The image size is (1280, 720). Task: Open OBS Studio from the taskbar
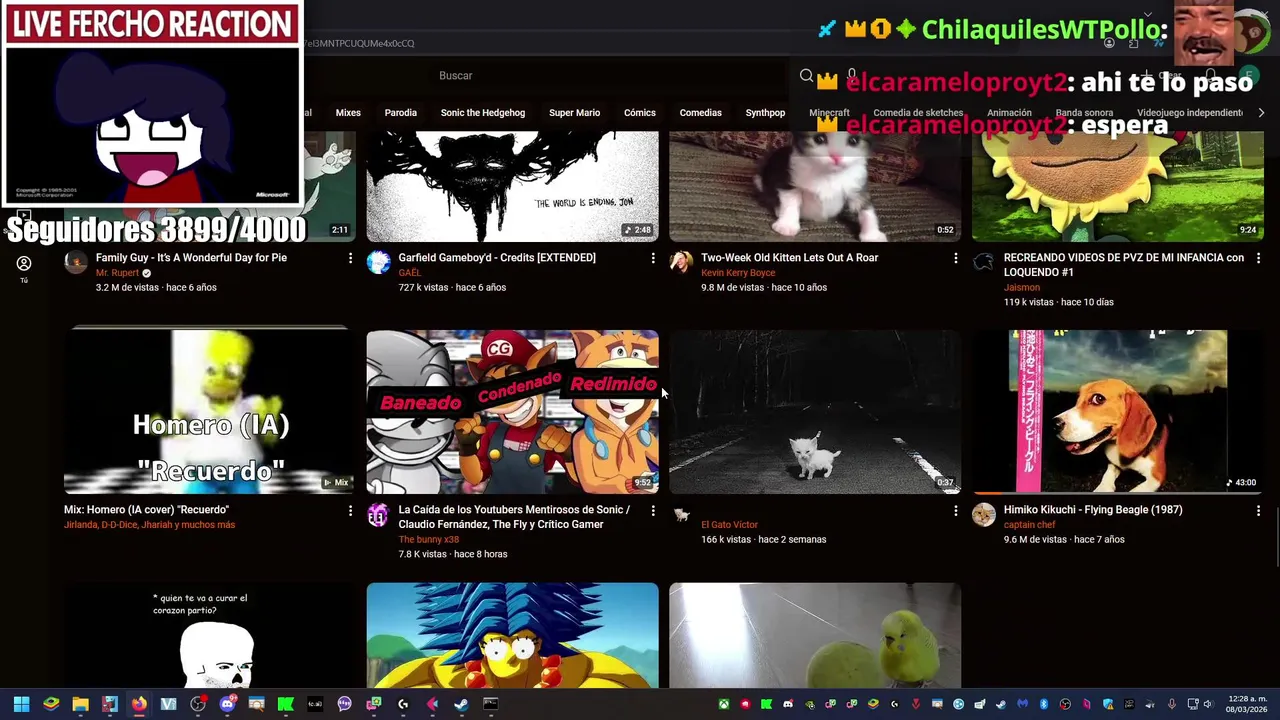[198, 704]
